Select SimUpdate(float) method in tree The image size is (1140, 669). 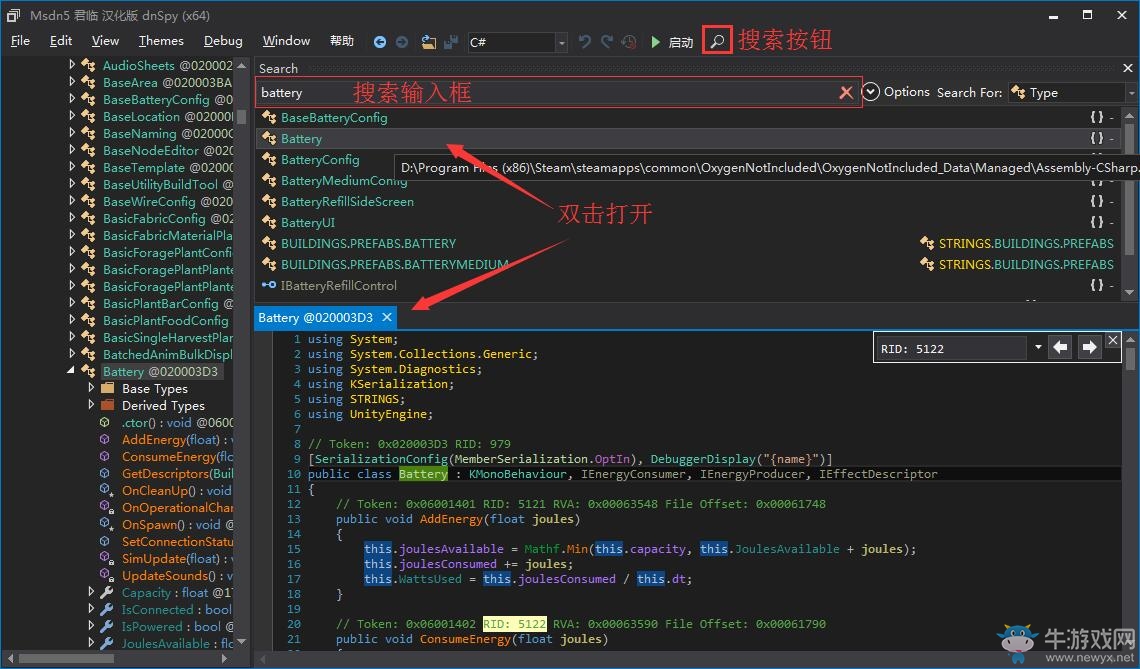(177, 558)
